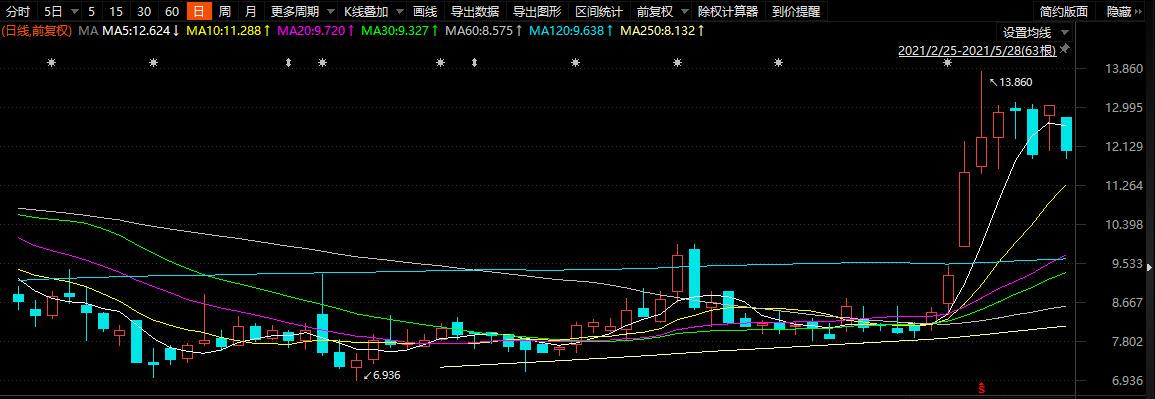
Task: Click the last star marker before price surge
Action: coord(947,63)
